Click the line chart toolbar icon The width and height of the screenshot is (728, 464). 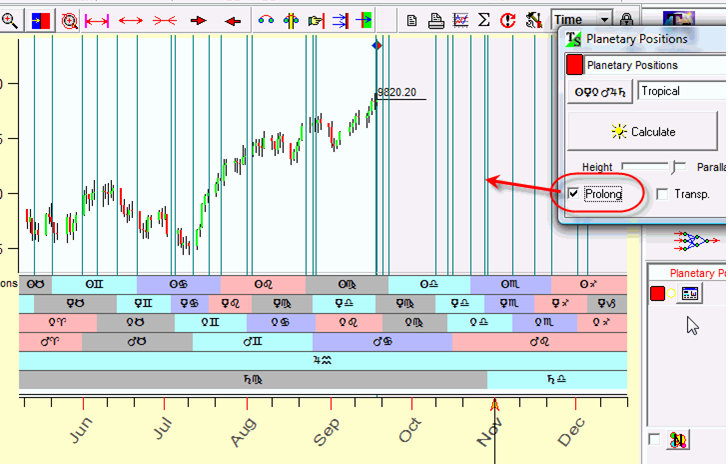tap(461, 20)
